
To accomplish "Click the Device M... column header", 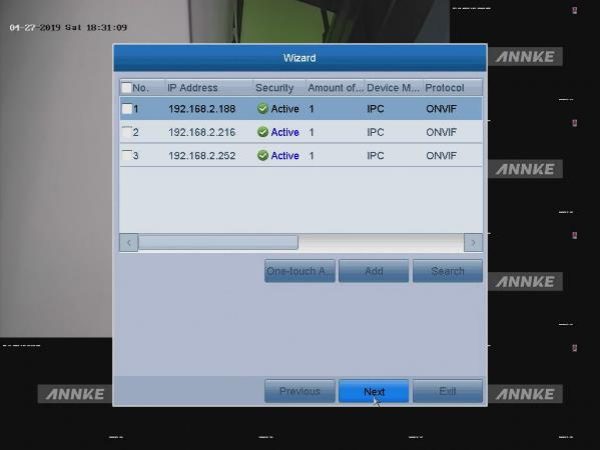I will (392, 88).
